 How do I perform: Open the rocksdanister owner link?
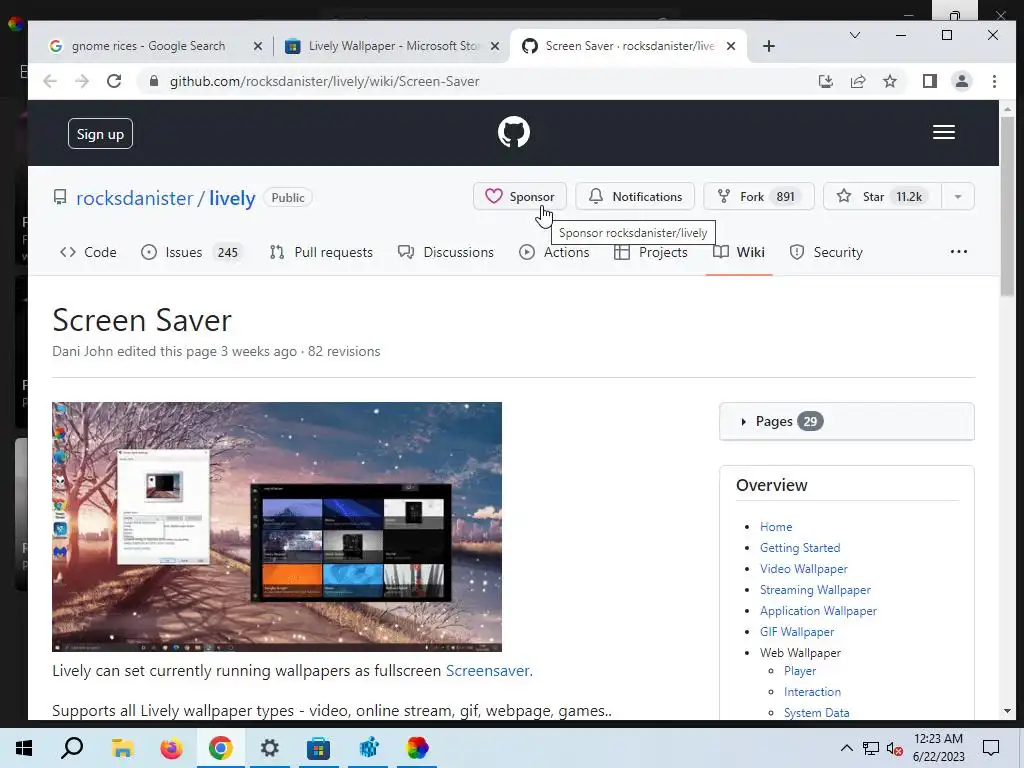click(x=135, y=198)
